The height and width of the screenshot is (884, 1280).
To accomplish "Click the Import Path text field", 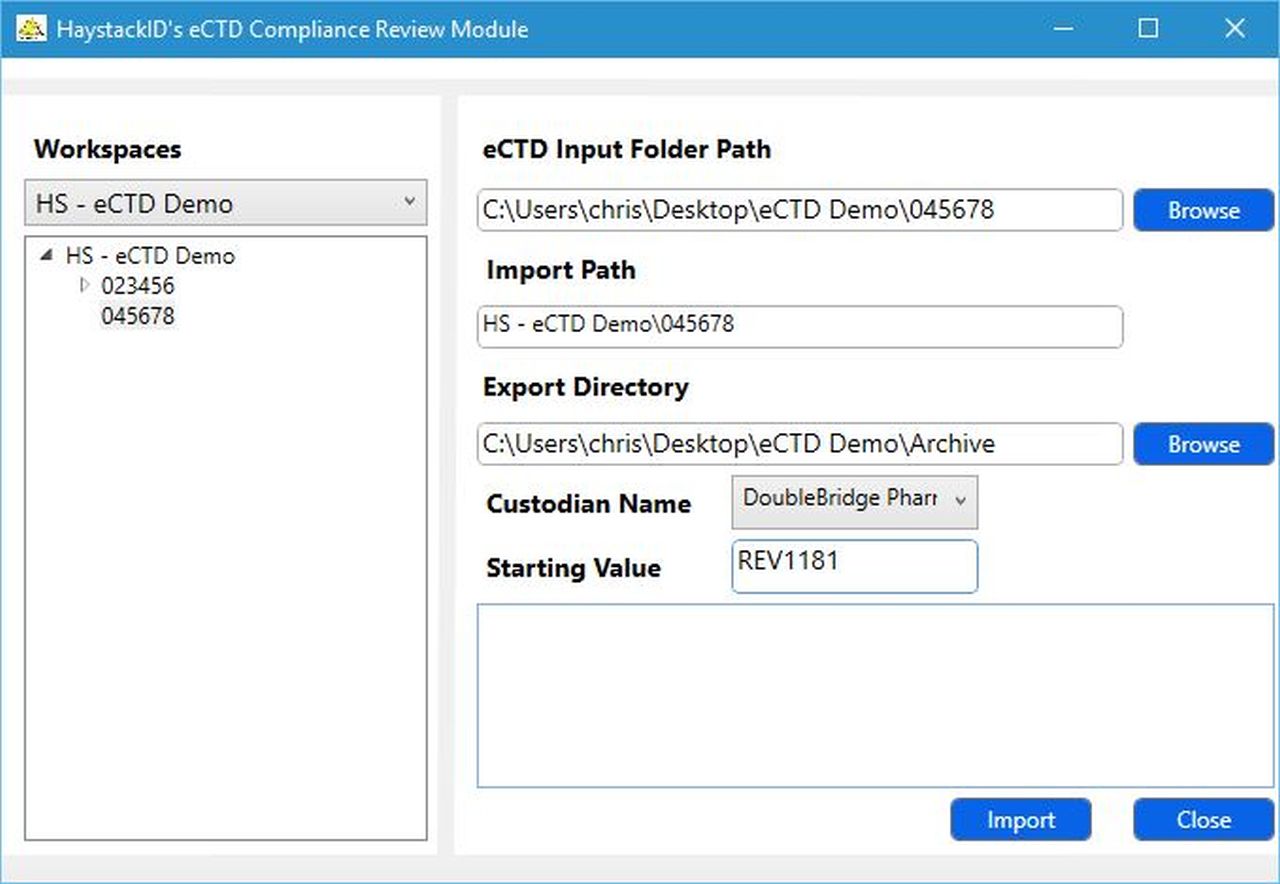I will [798, 327].
